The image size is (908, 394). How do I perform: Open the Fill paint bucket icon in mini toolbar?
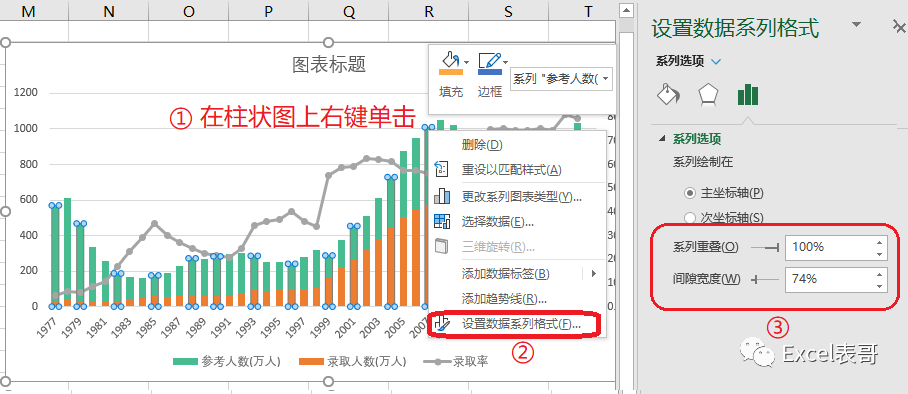451,63
